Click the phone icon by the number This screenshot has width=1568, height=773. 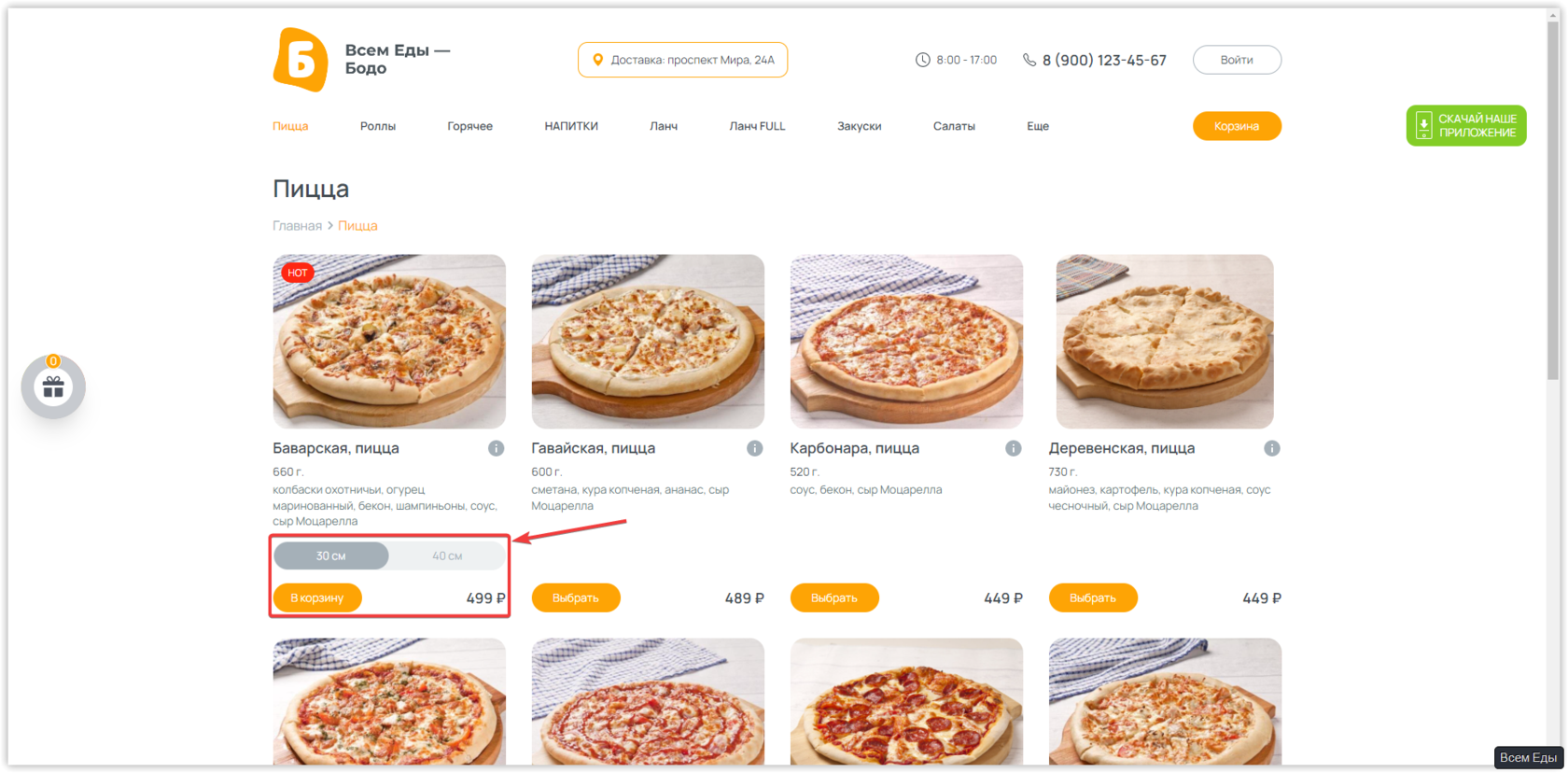click(1029, 60)
